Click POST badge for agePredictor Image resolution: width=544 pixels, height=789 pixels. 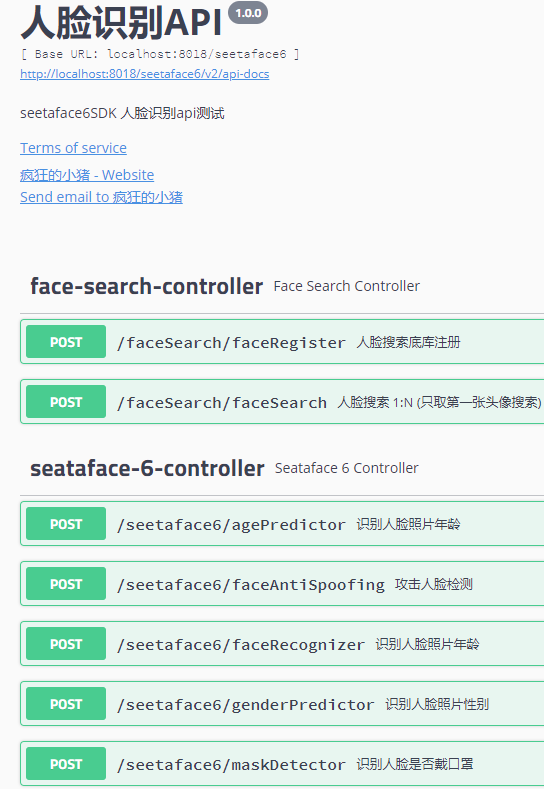66,524
